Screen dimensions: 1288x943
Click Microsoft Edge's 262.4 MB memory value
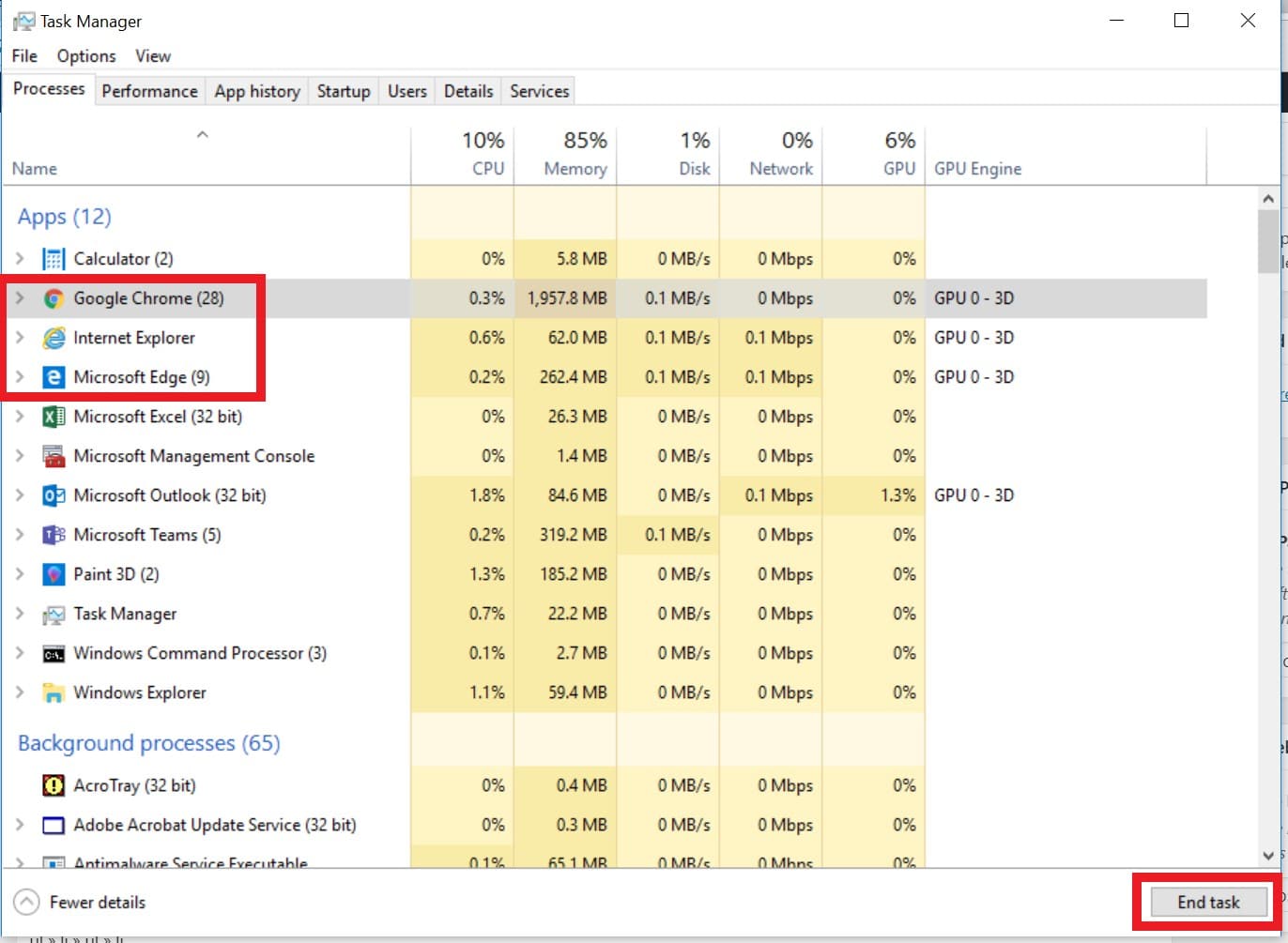click(x=574, y=377)
